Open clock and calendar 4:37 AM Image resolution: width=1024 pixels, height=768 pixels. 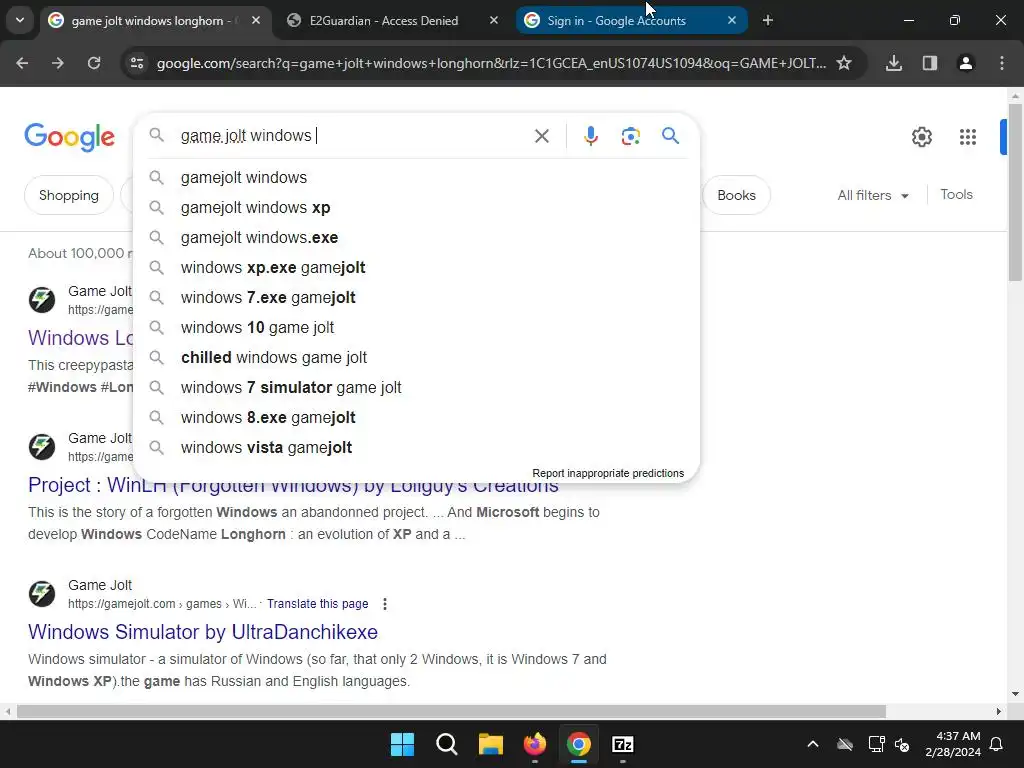pyautogui.click(x=953, y=744)
